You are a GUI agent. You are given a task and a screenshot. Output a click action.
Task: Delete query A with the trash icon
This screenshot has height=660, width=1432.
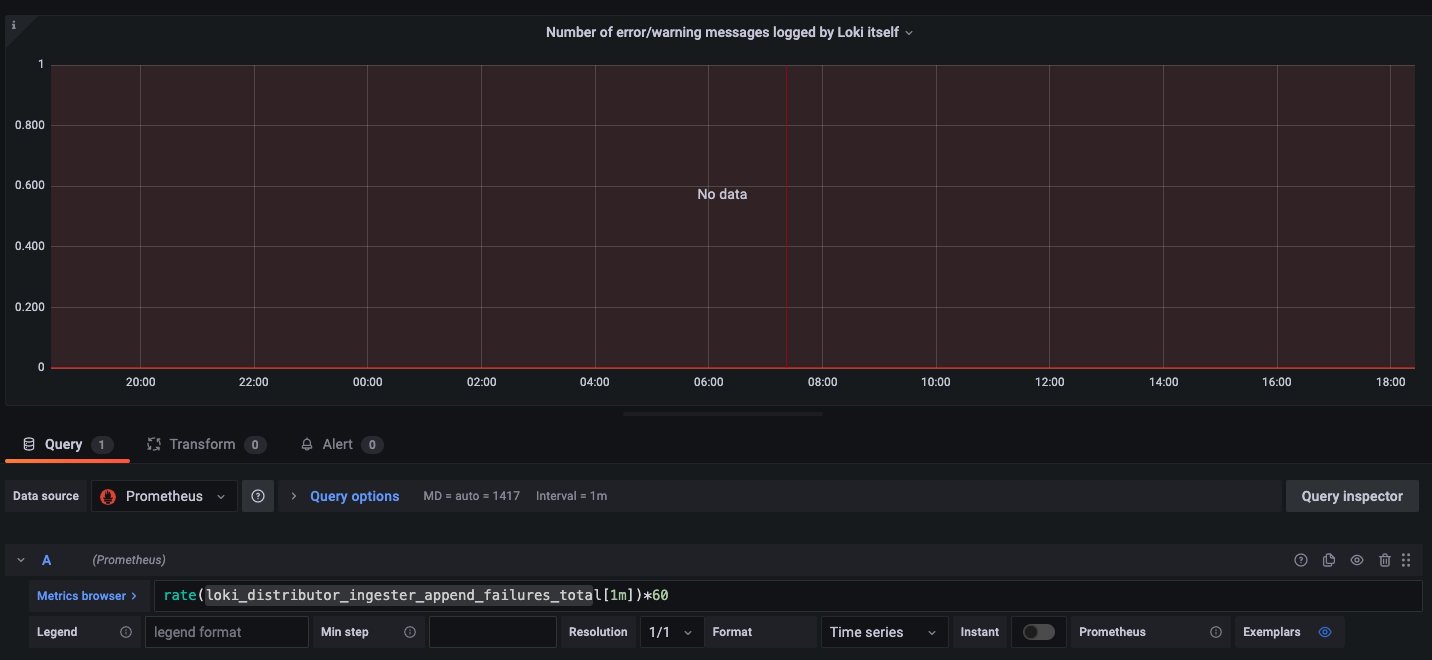(1385, 560)
